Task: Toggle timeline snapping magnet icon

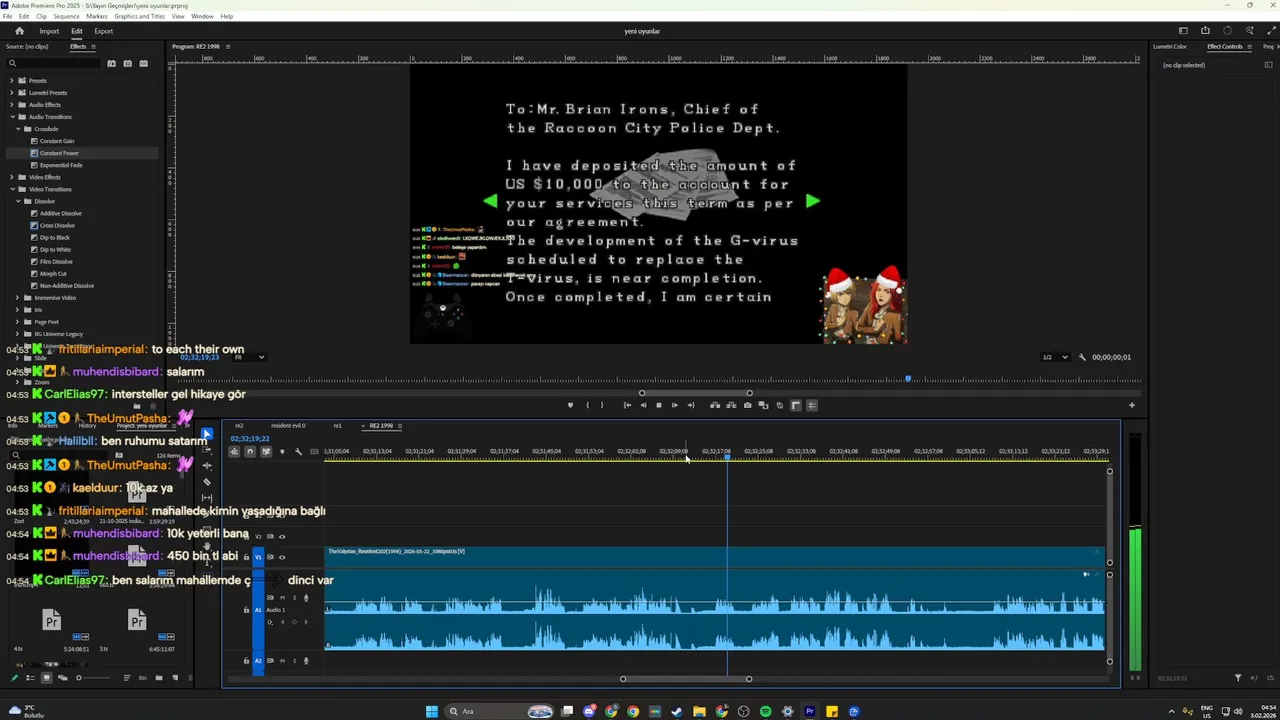Action: point(250,452)
